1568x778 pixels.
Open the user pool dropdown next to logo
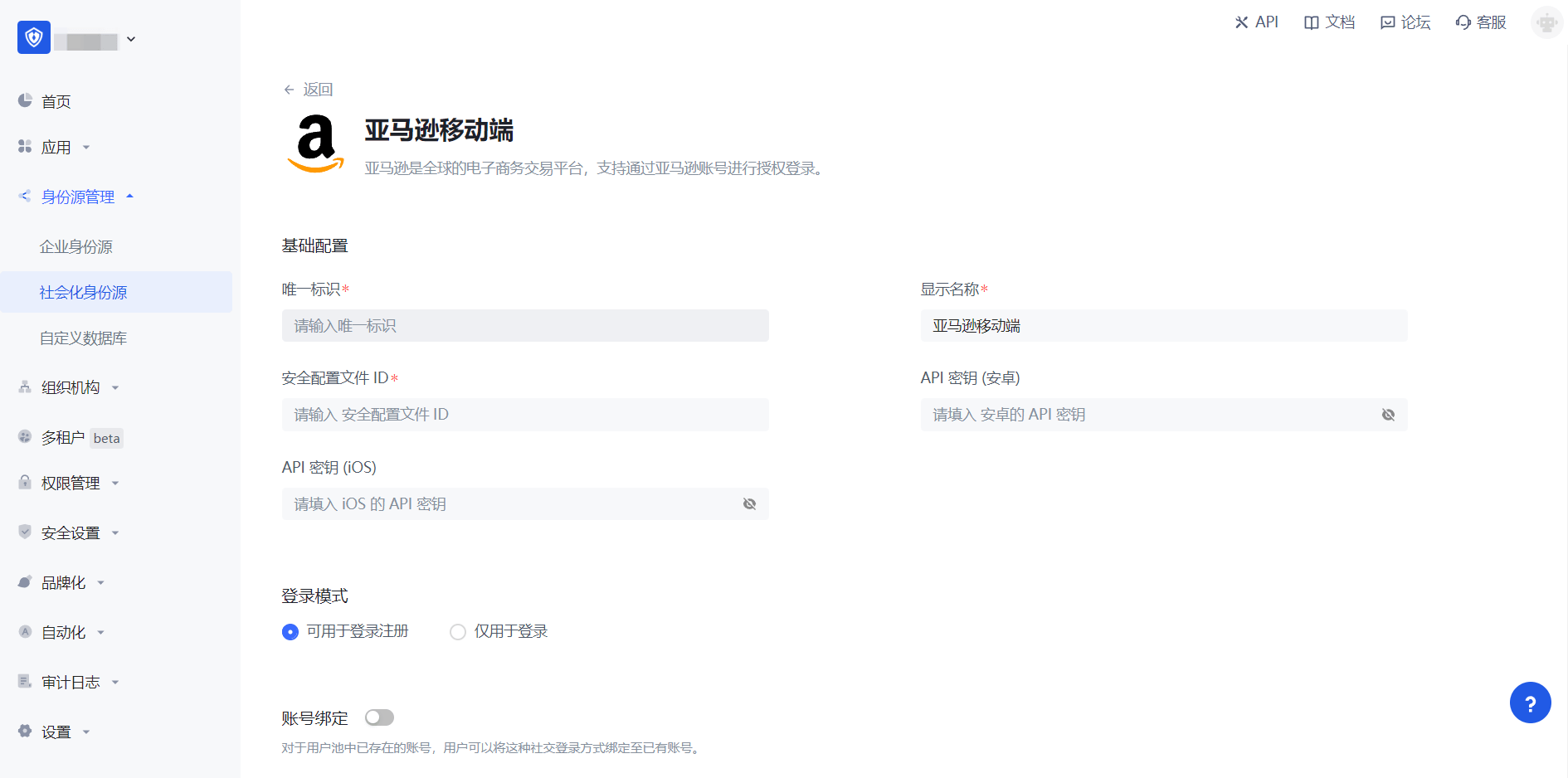pos(131,39)
